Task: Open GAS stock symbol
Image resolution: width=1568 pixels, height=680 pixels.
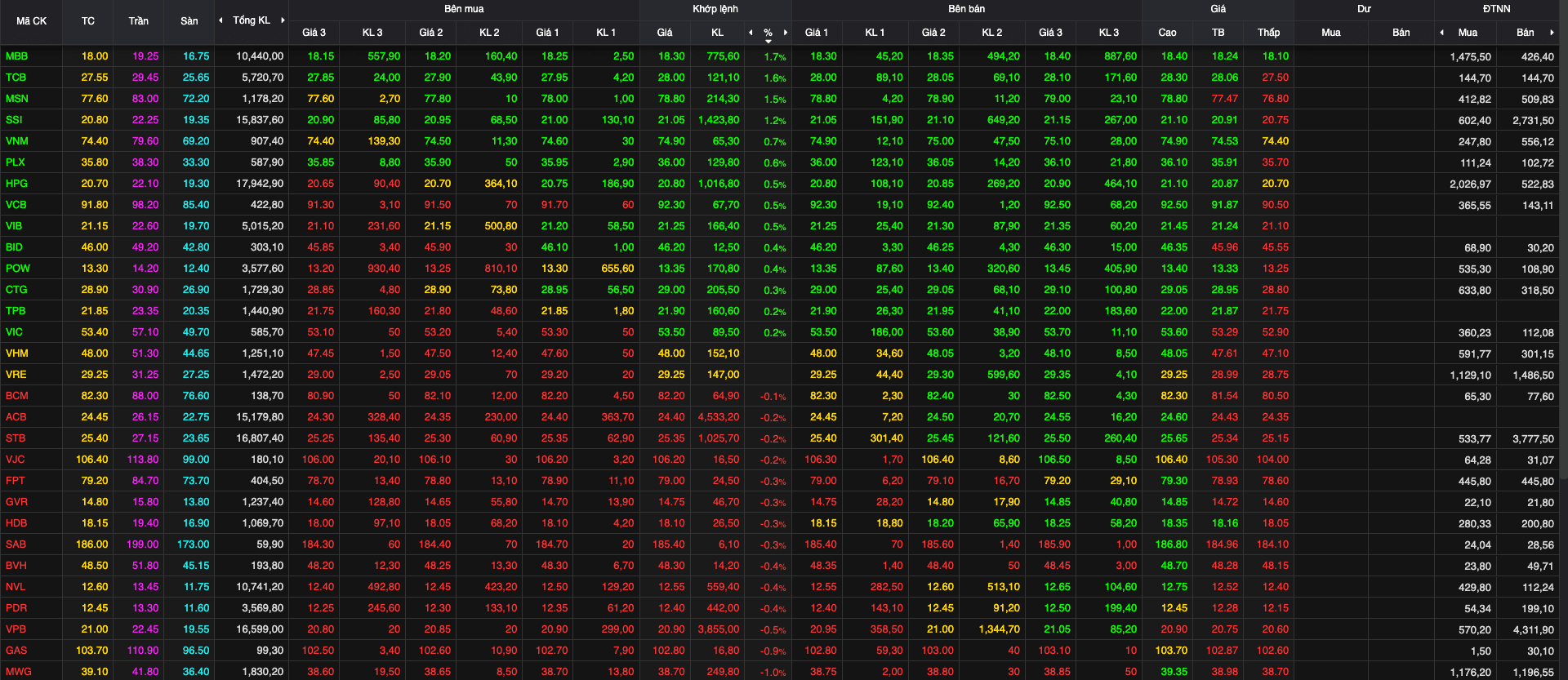Action: pyautogui.click(x=16, y=651)
